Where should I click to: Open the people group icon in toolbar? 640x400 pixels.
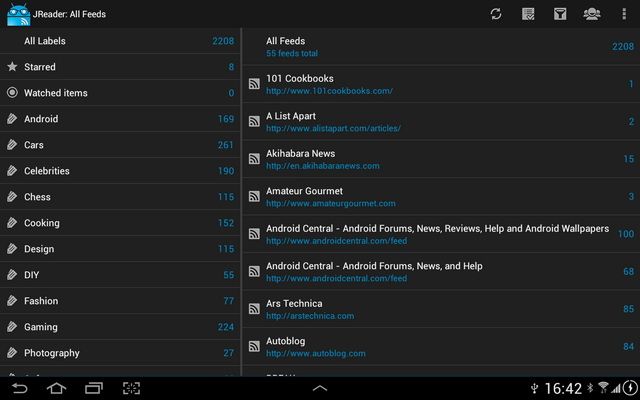(x=592, y=14)
